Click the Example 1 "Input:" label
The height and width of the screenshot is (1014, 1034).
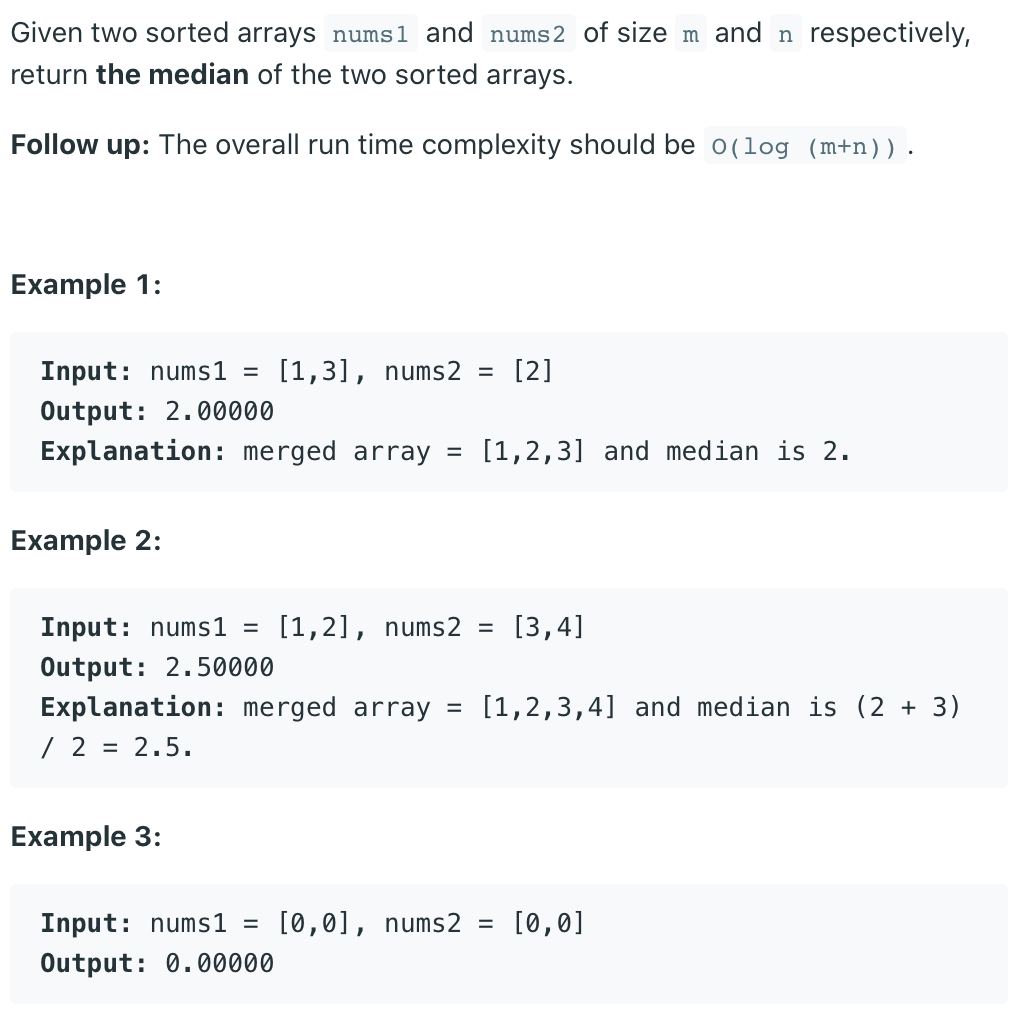coord(86,371)
